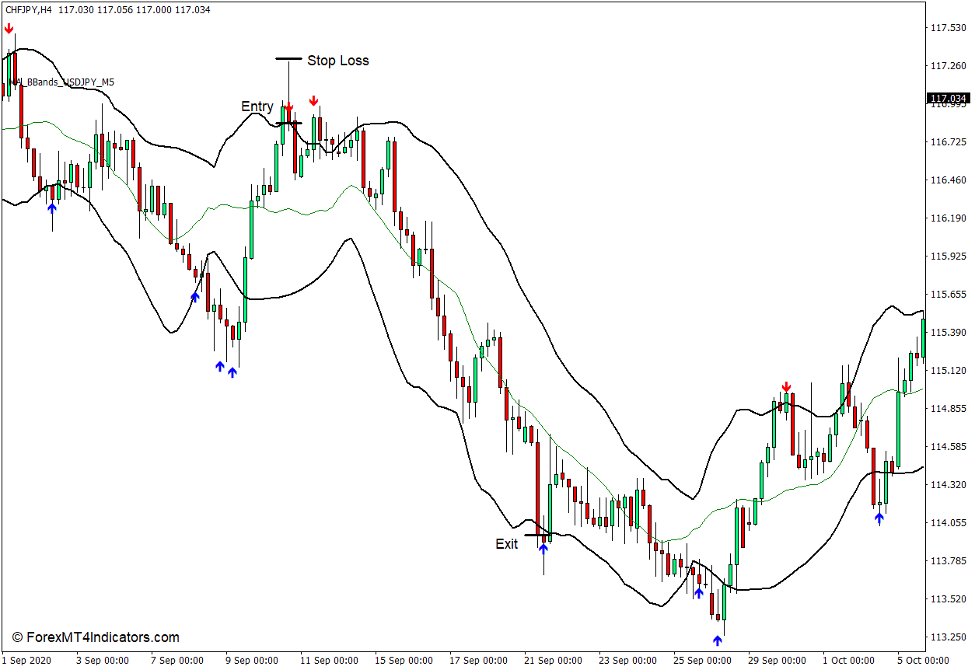
Task: Click the blue up arrow near 25 Sep low
Action: [x=698, y=592]
